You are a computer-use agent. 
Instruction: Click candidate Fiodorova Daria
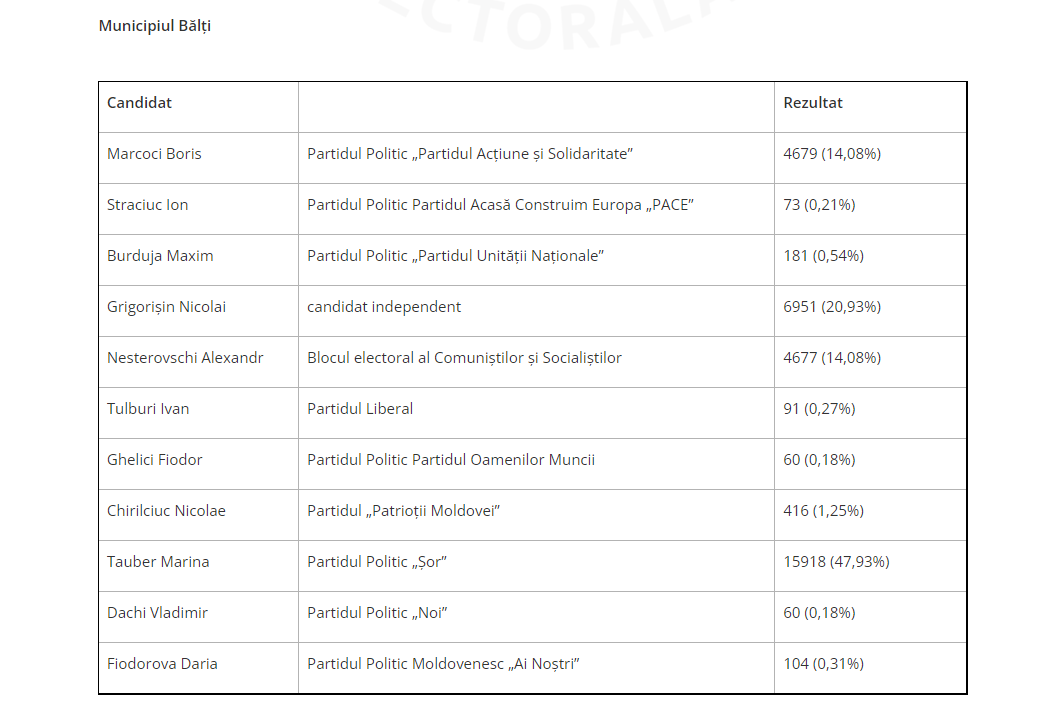(162, 664)
